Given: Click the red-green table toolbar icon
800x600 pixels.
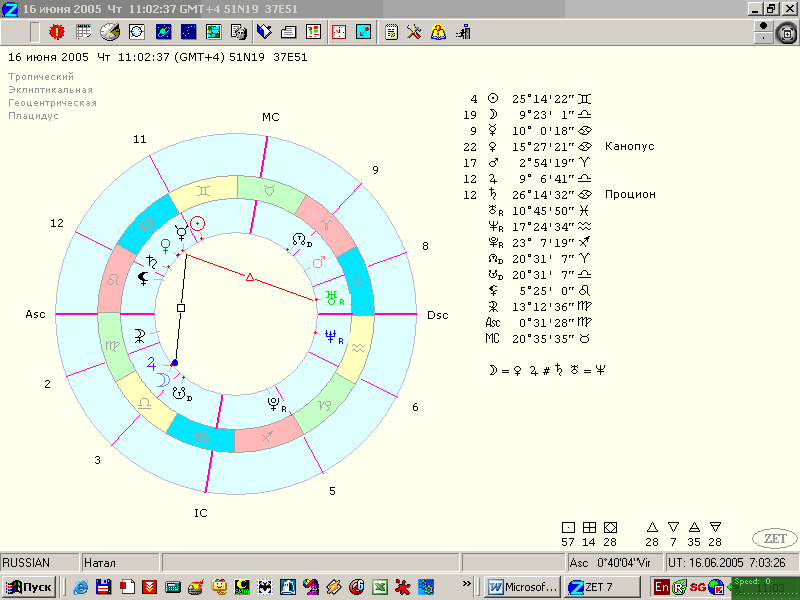Looking at the screenshot, I should [313, 32].
